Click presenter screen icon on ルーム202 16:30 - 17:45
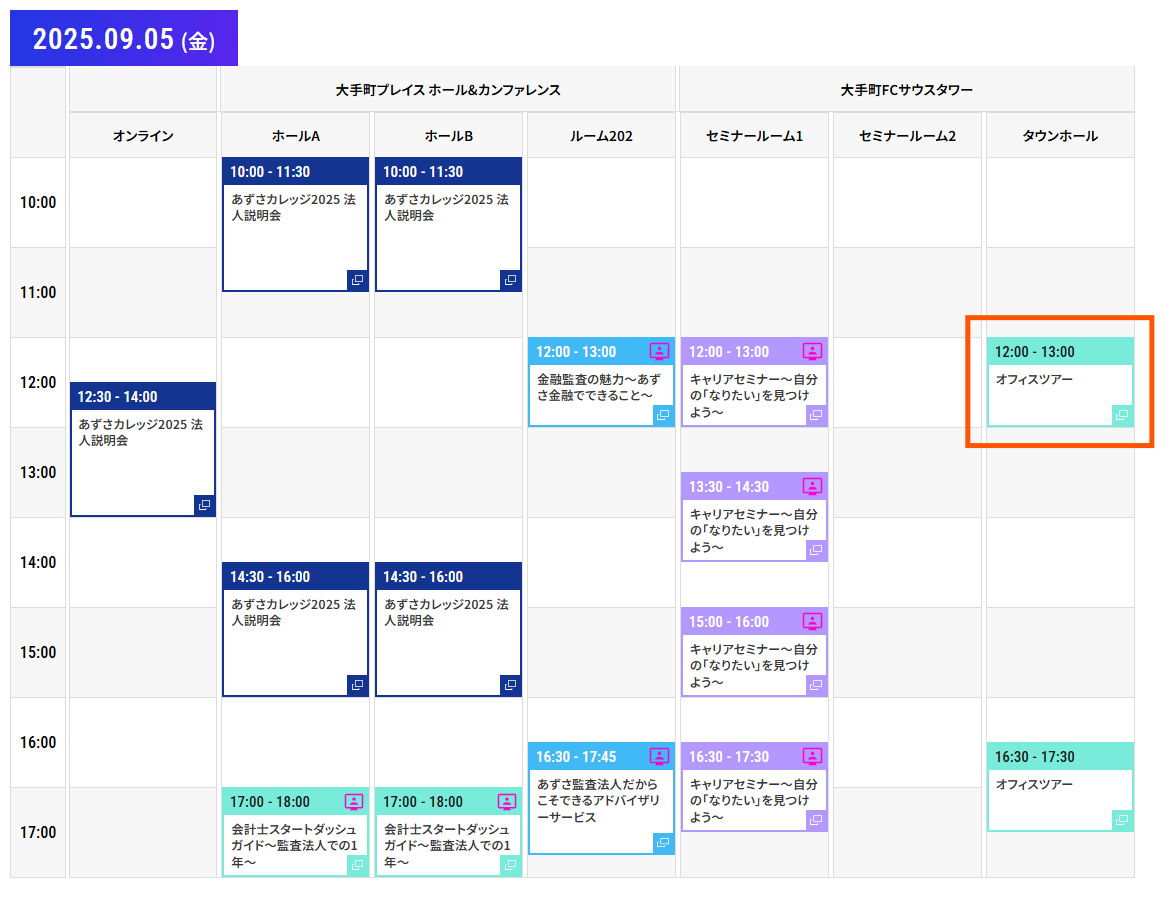The image size is (1167, 901). (659, 757)
